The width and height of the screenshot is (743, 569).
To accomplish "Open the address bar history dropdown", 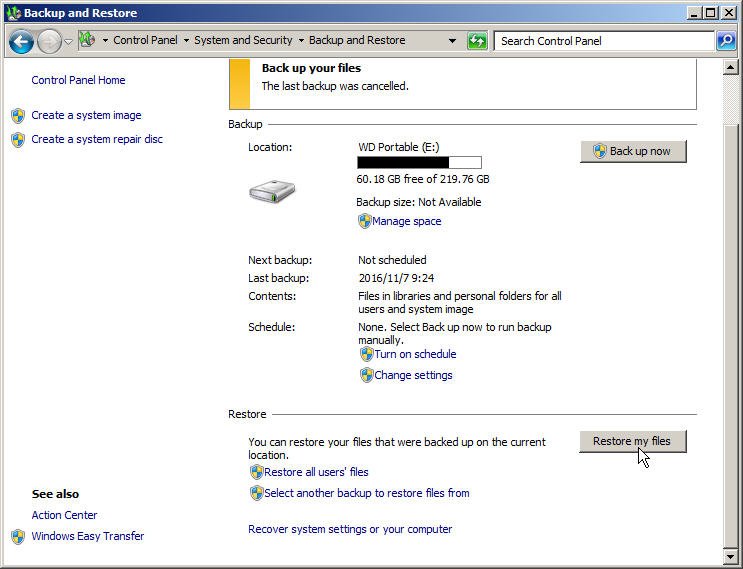I will pyautogui.click(x=453, y=41).
